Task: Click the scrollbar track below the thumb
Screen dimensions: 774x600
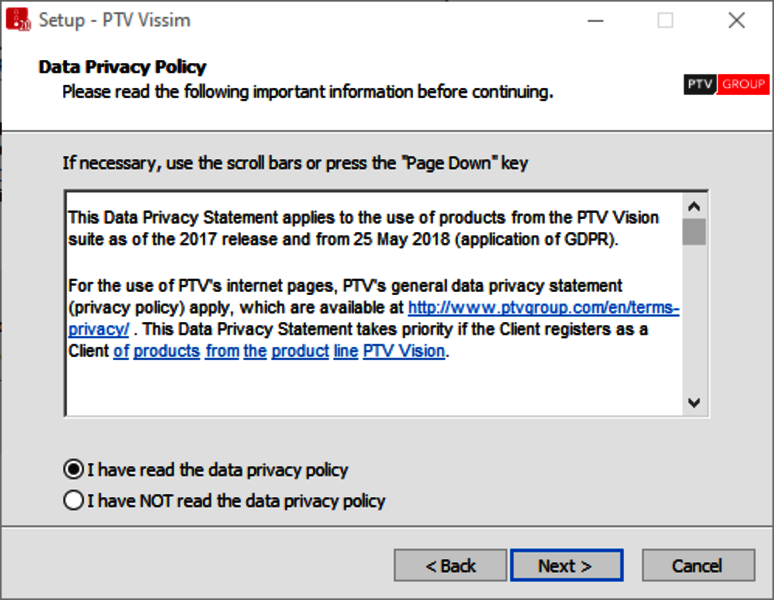Action: point(694,320)
